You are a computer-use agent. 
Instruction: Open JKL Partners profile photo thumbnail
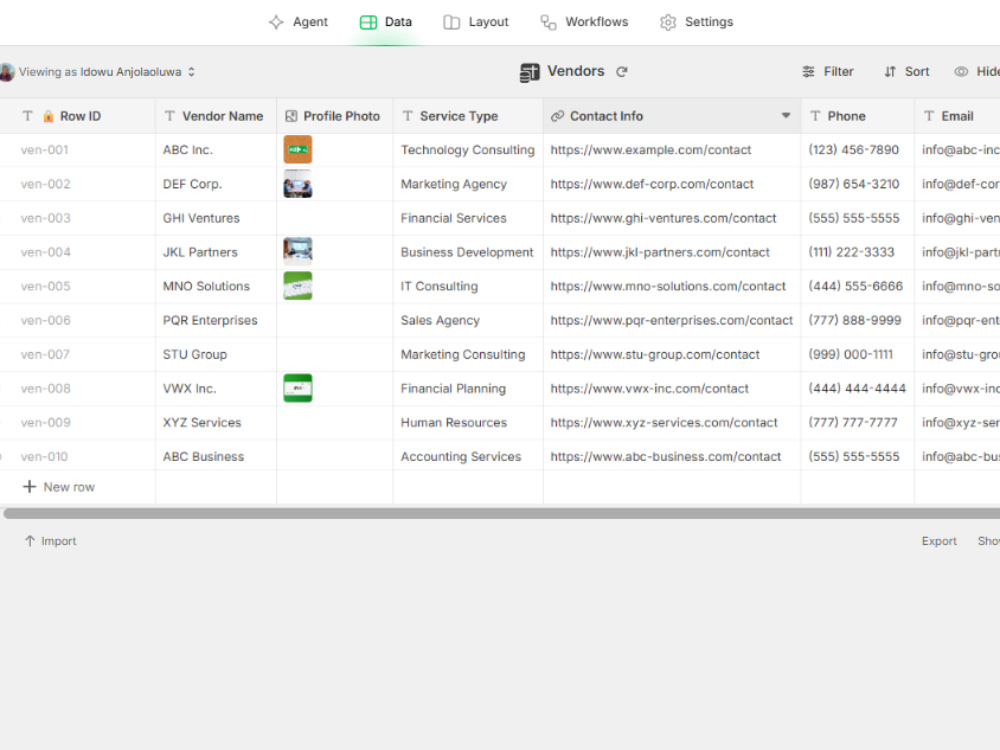(298, 252)
